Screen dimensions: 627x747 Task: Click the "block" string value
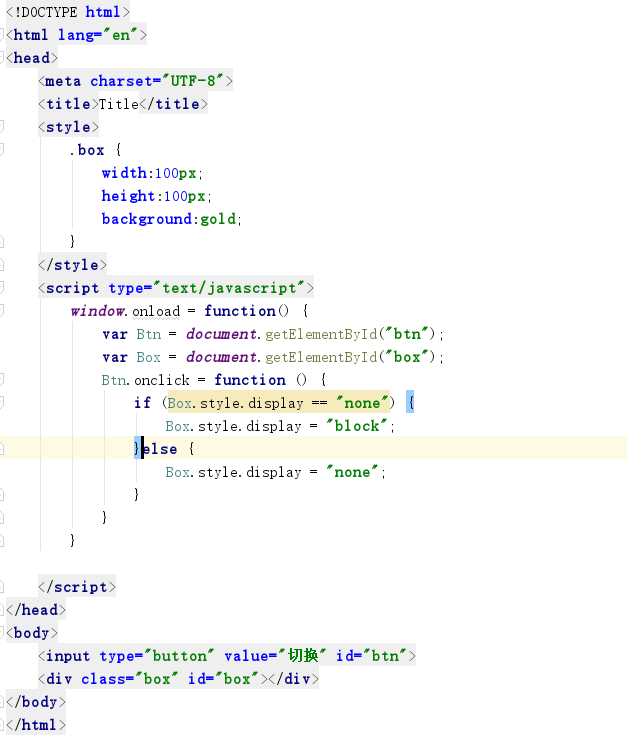[x=356, y=426]
